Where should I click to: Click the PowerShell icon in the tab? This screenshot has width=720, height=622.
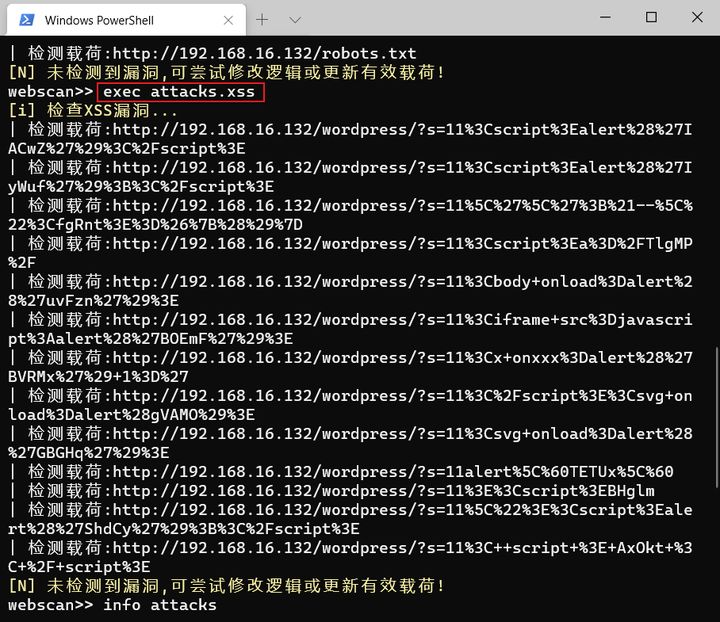pos(27,20)
